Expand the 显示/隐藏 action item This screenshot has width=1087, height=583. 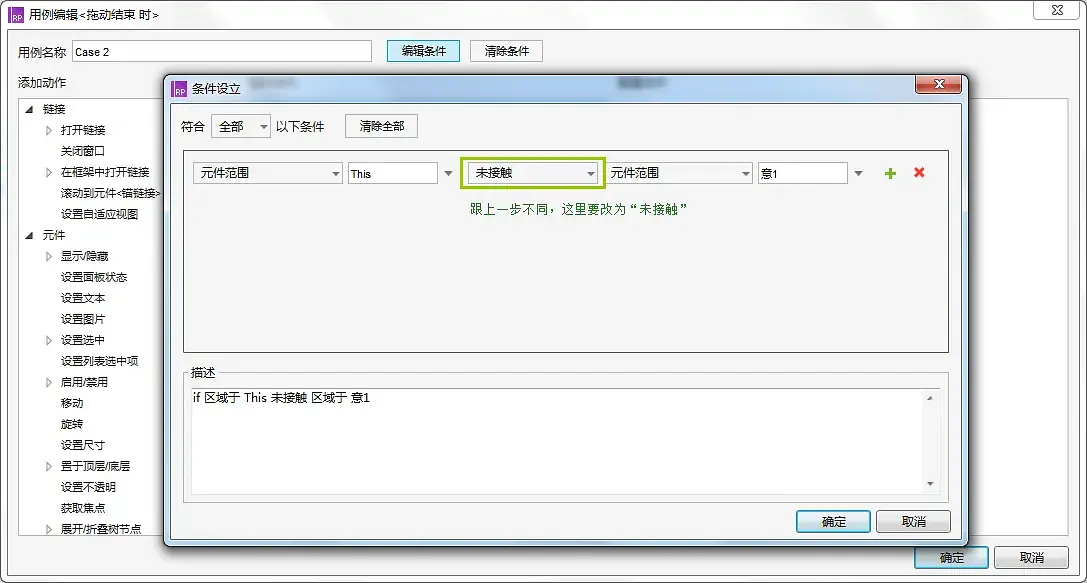47,256
